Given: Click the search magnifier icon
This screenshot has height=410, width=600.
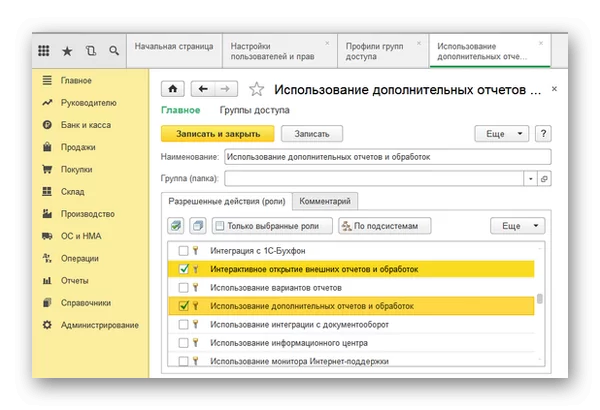Looking at the screenshot, I should [x=114, y=50].
